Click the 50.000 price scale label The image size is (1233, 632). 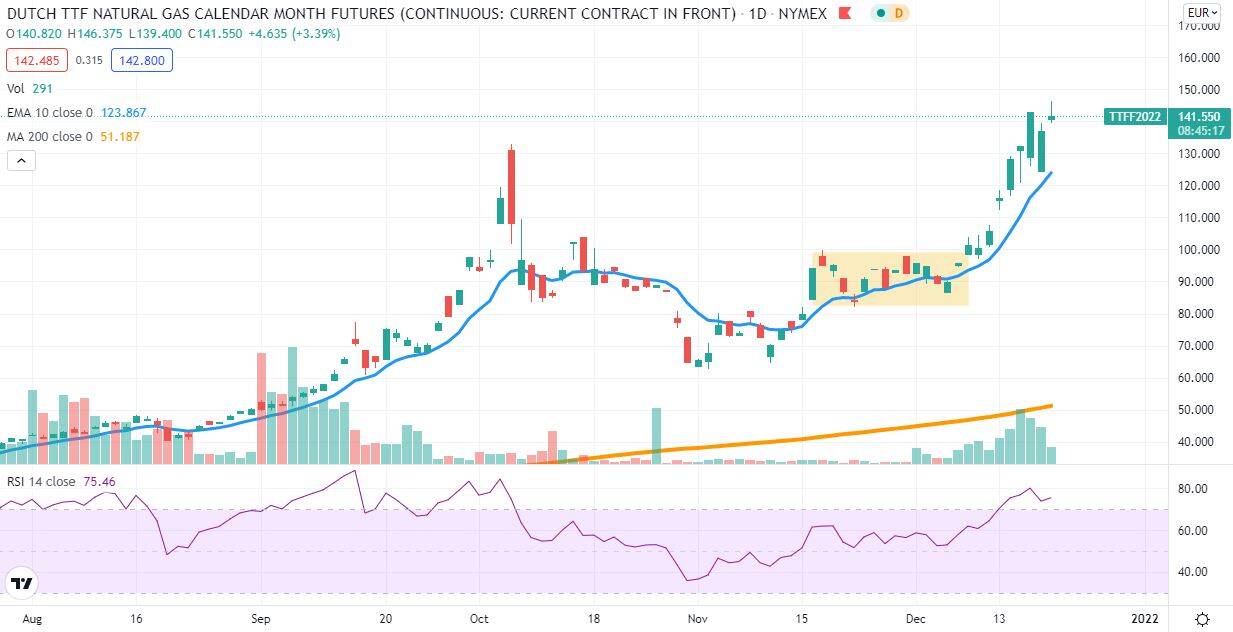[1198, 409]
